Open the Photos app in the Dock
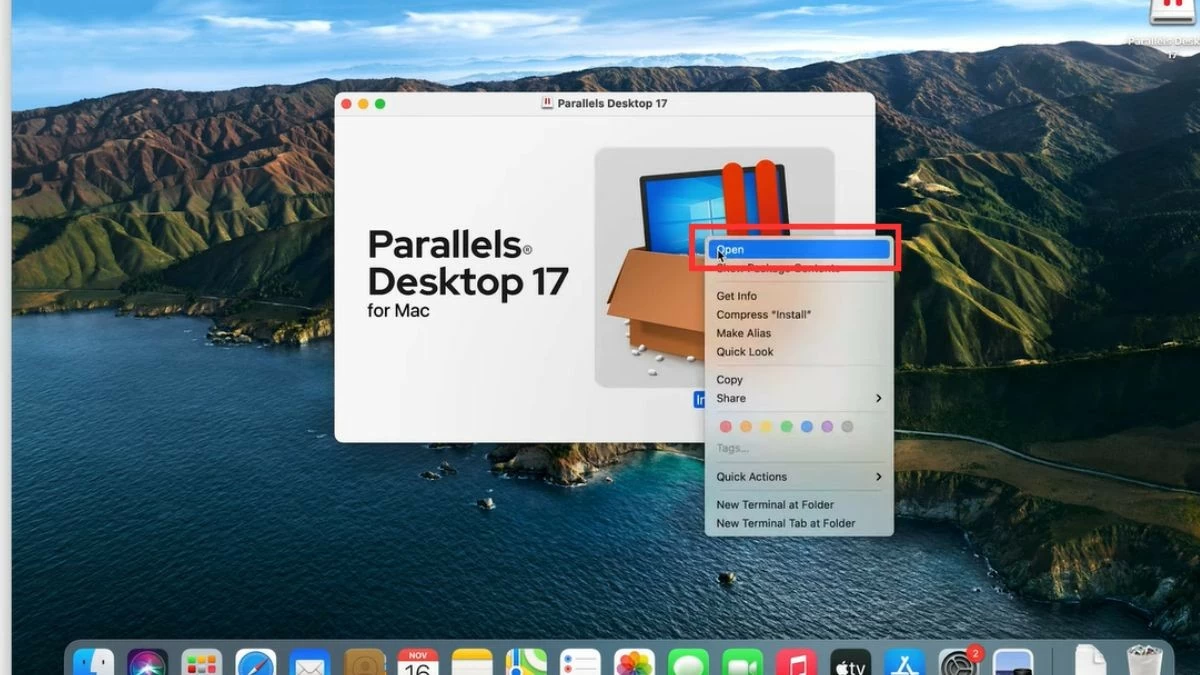 click(636, 660)
